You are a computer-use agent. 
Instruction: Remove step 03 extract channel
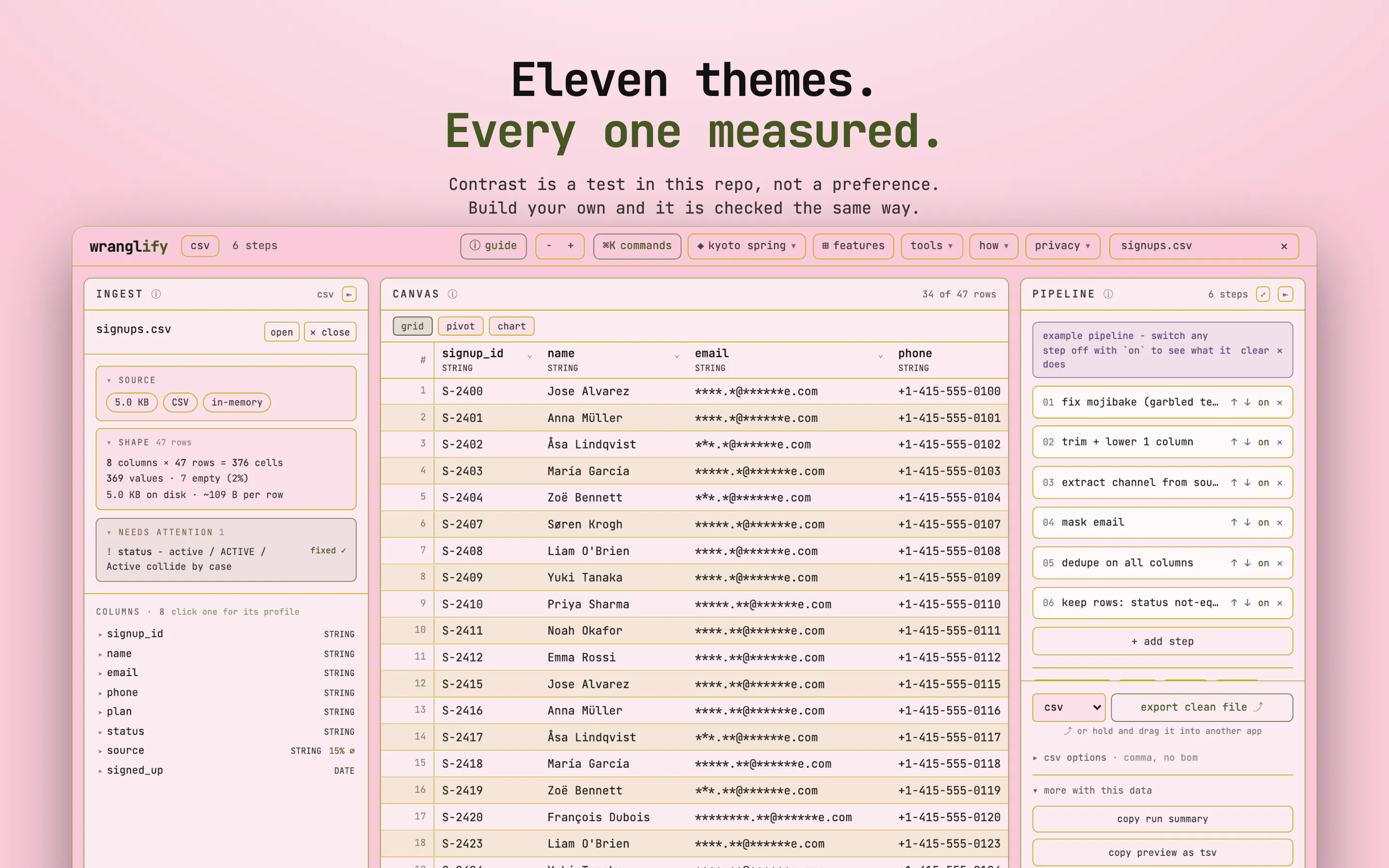point(1280,483)
